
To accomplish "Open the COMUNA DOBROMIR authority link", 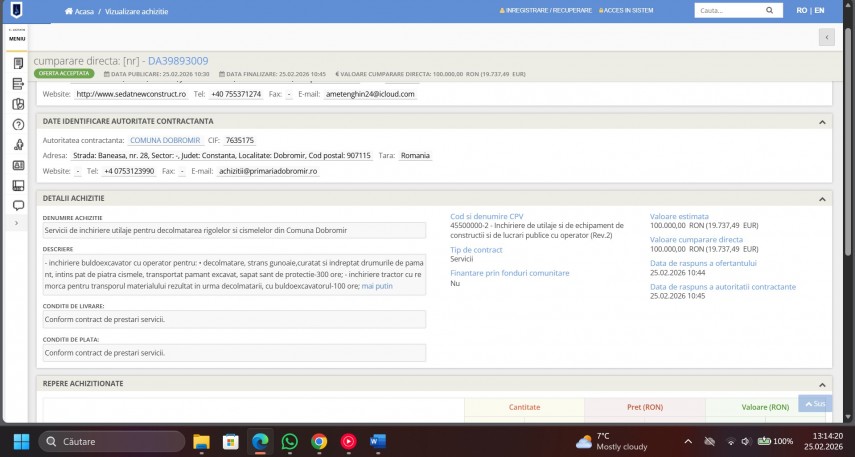I will pyautogui.click(x=165, y=141).
